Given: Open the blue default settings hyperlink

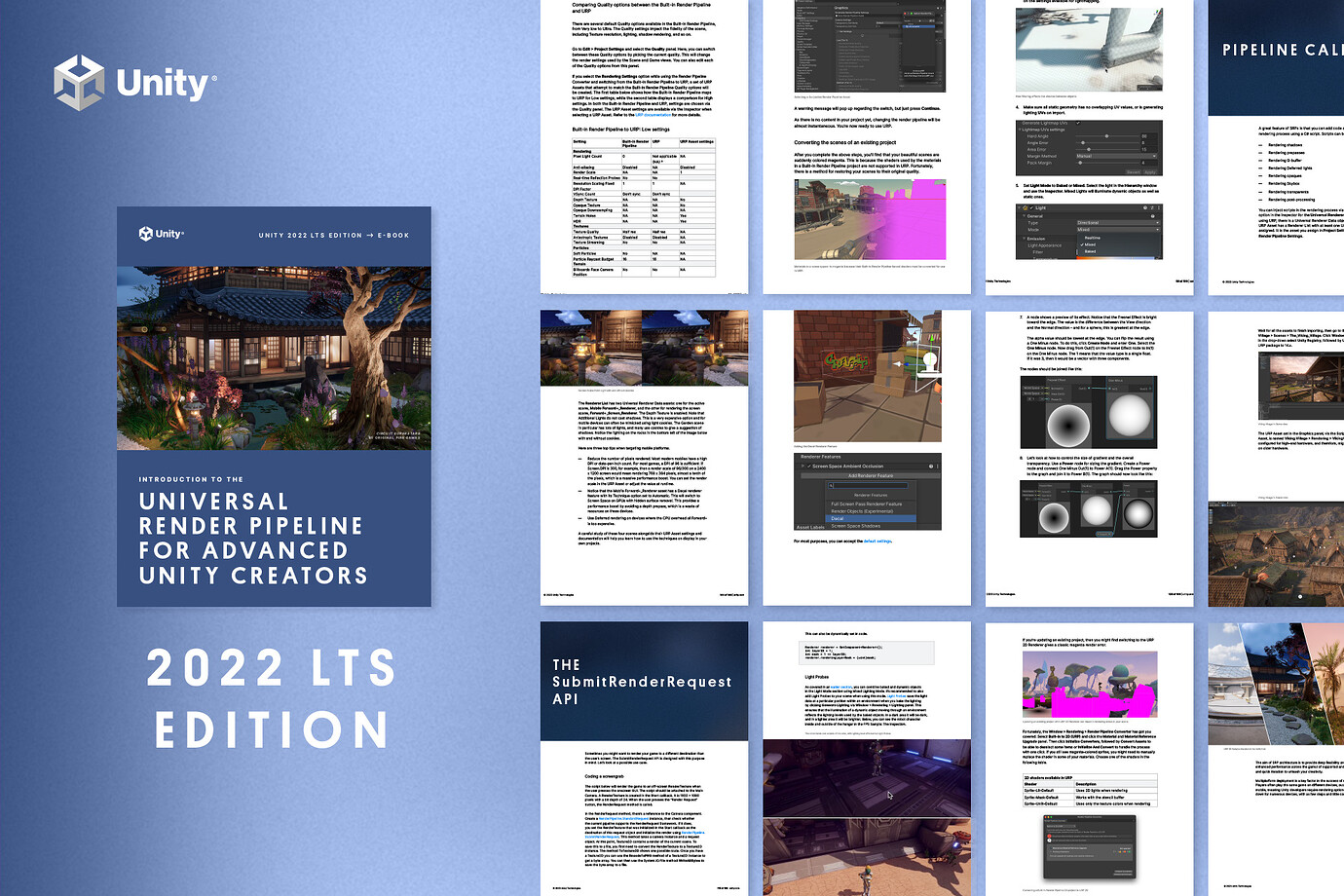Looking at the screenshot, I should (877, 541).
